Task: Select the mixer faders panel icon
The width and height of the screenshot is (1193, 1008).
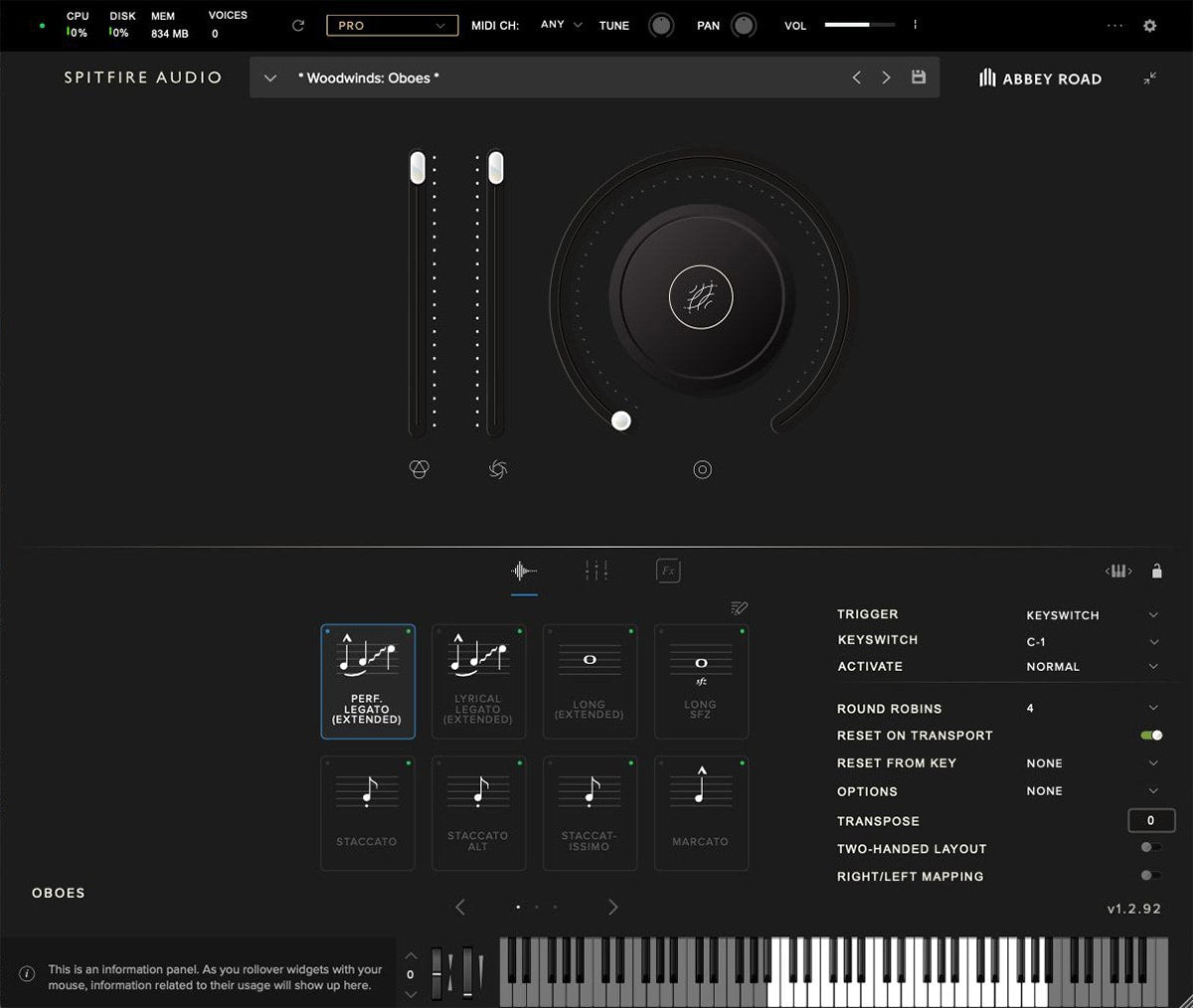Action: pos(596,570)
